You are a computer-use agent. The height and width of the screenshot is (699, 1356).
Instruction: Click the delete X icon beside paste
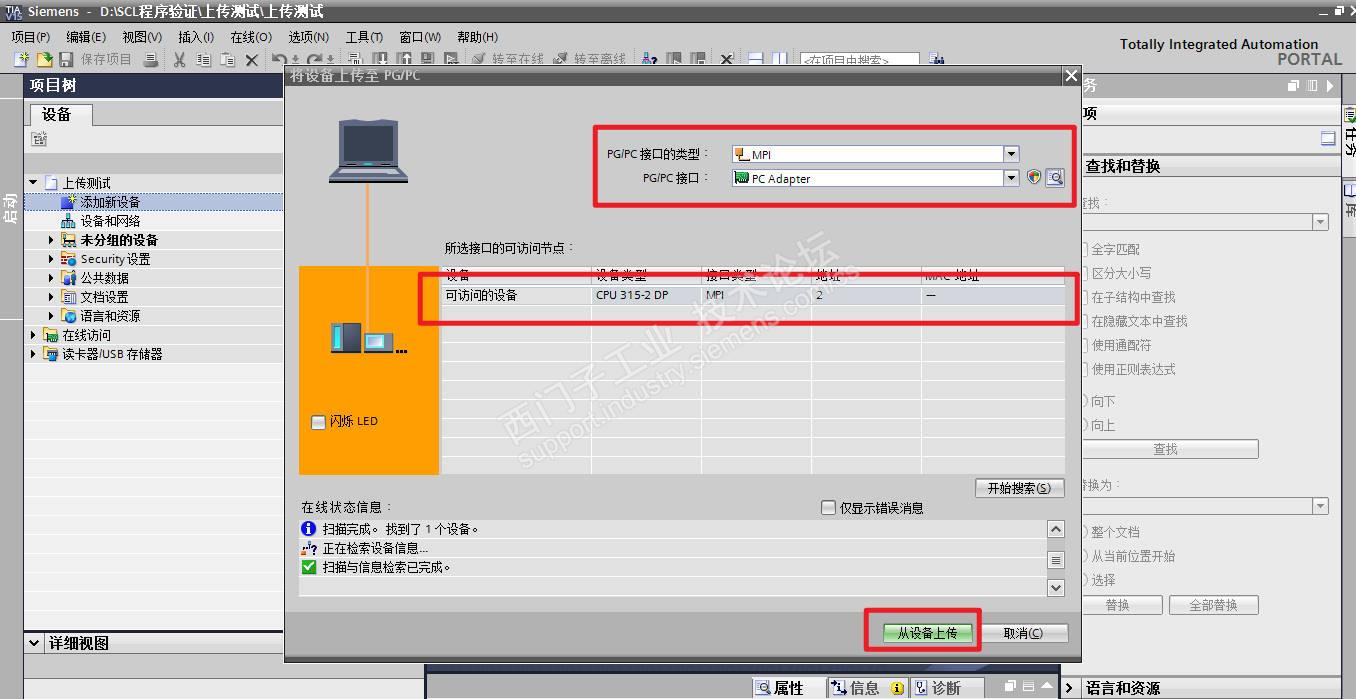pos(252,60)
